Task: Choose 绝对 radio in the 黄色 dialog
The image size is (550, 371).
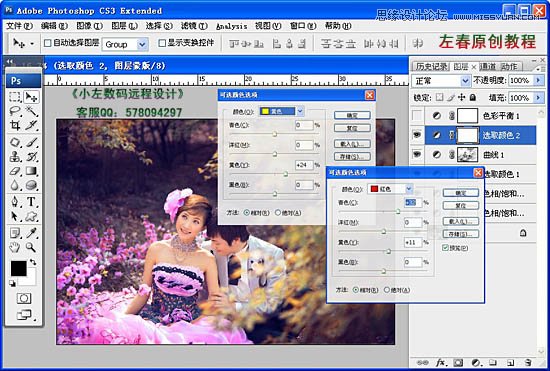Action: (278, 213)
